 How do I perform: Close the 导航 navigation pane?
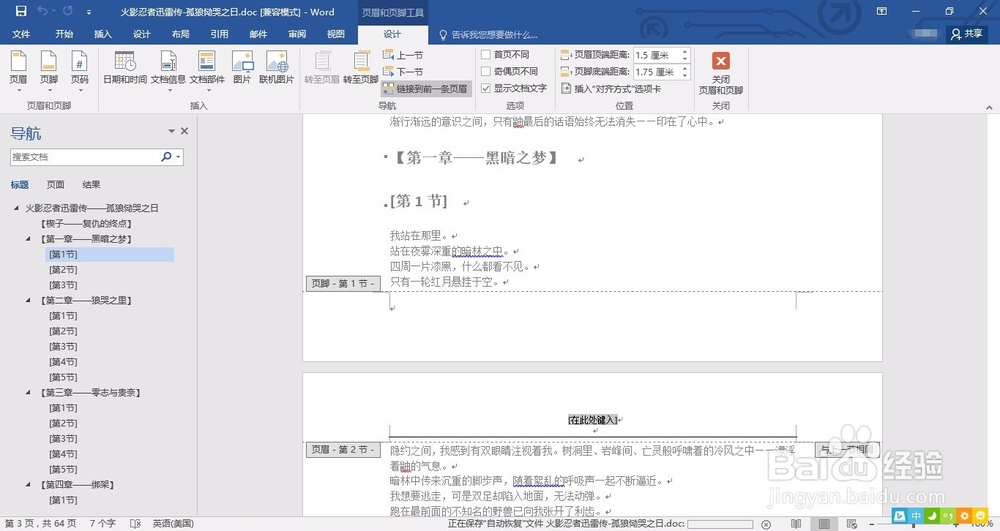[x=184, y=131]
